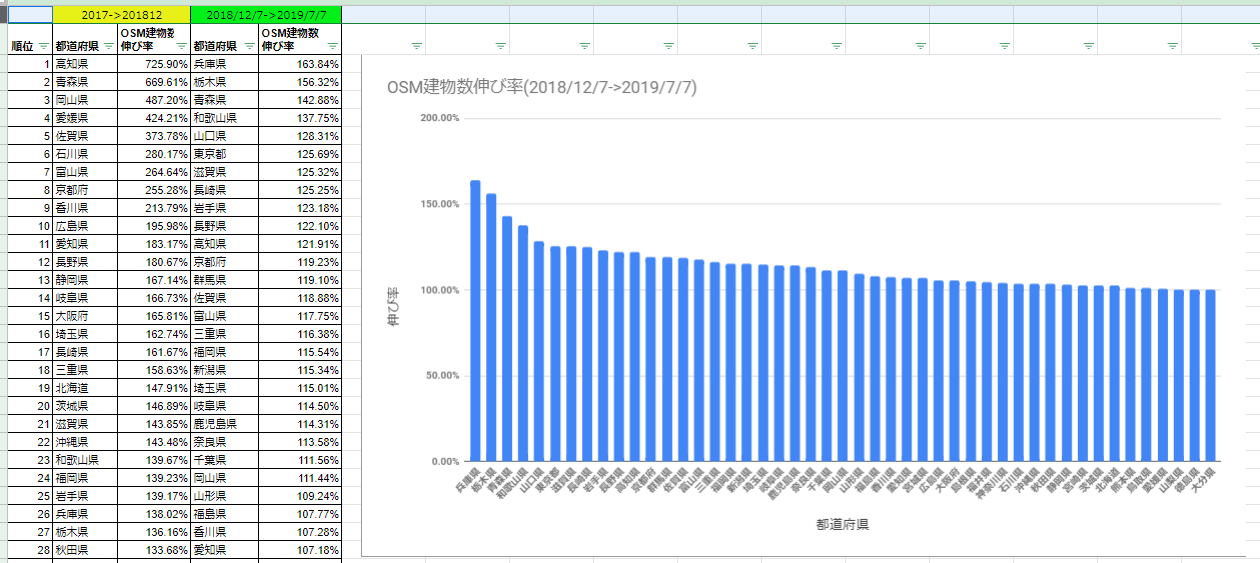Select the second chart bar for 栃木県
The width and height of the screenshot is (1260, 563).
tap(491, 328)
